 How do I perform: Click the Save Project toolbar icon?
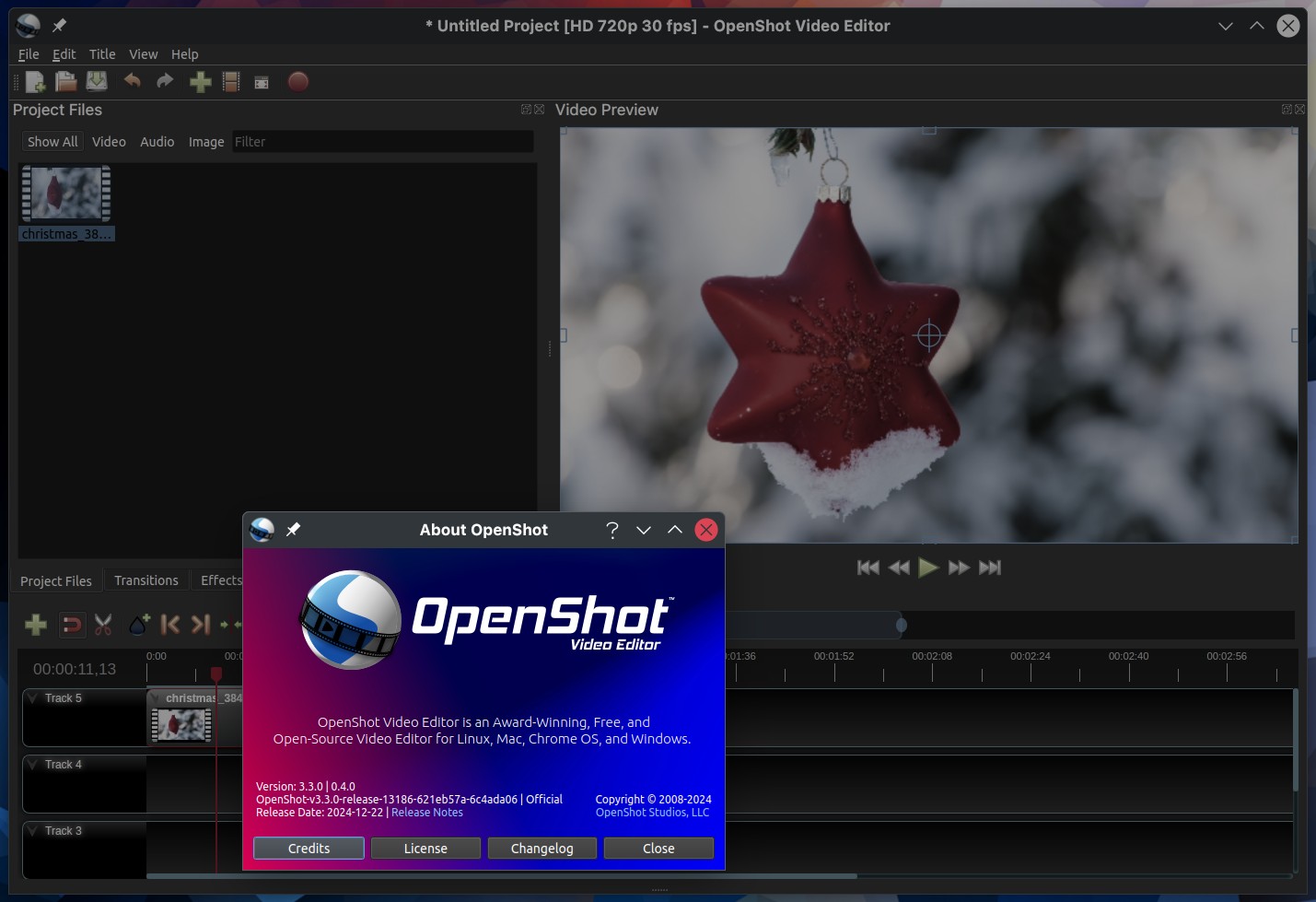click(x=97, y=82)
